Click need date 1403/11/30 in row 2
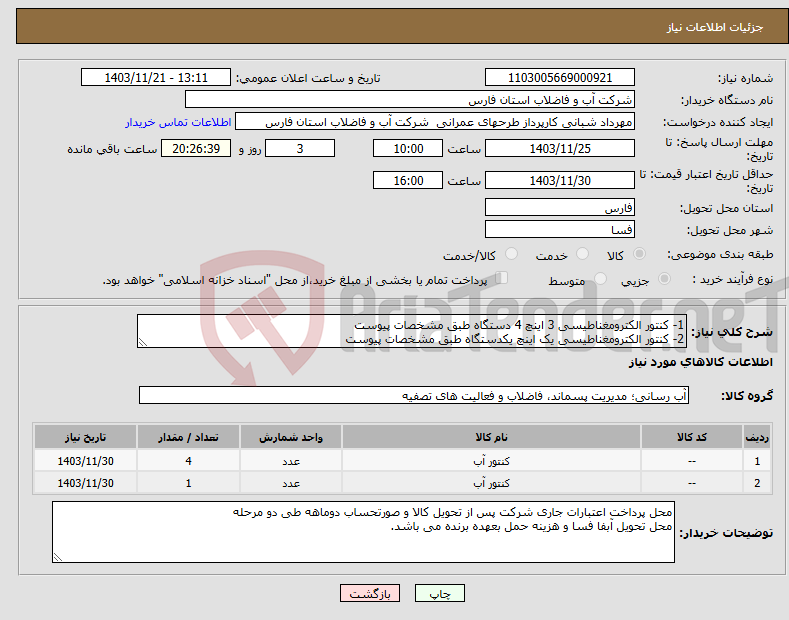This screenshot has width=789, height=620. (85, 483)
